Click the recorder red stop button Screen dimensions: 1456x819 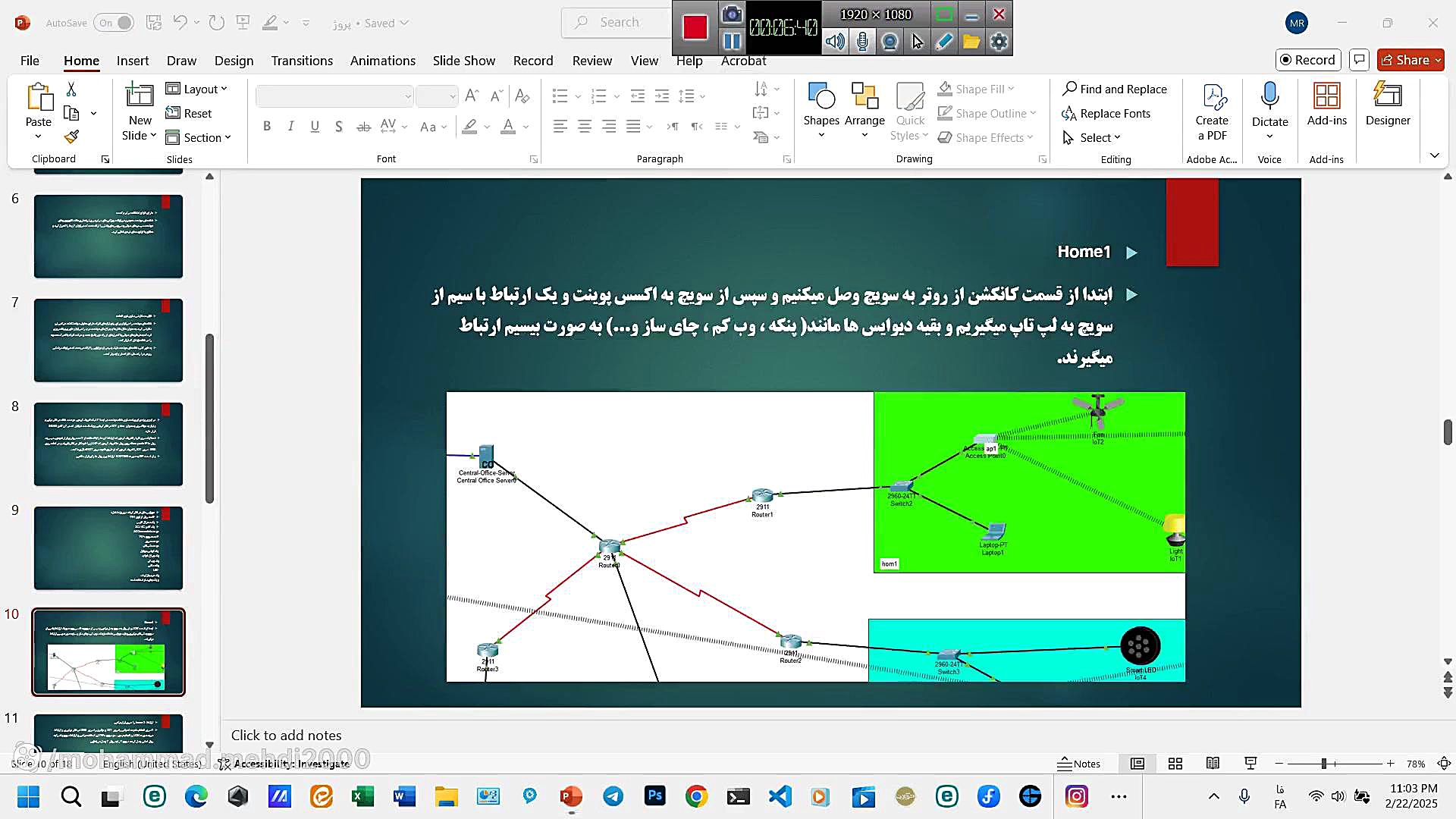(x=695, y=28)
